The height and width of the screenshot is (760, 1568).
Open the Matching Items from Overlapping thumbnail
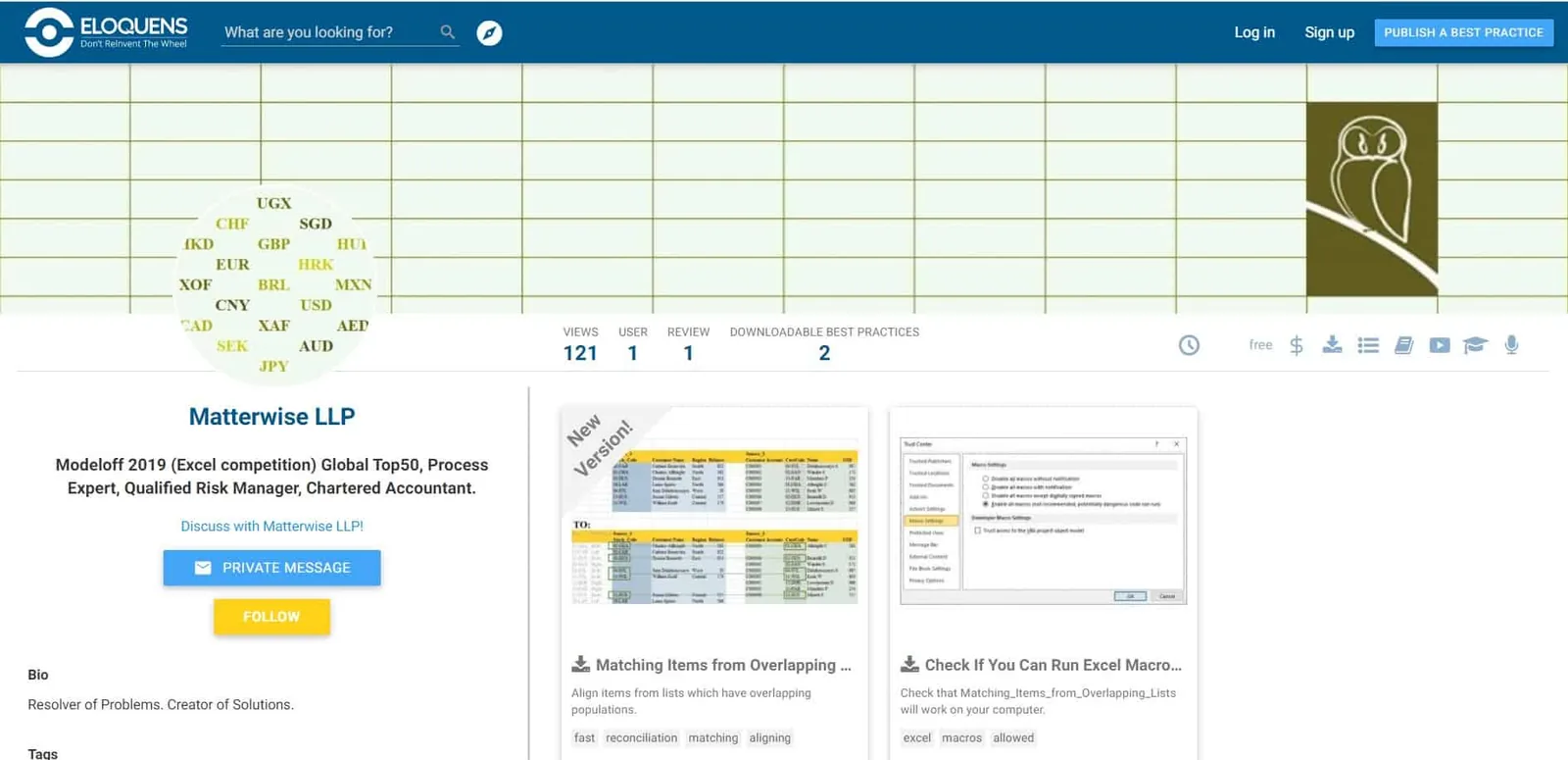(714, 520)
